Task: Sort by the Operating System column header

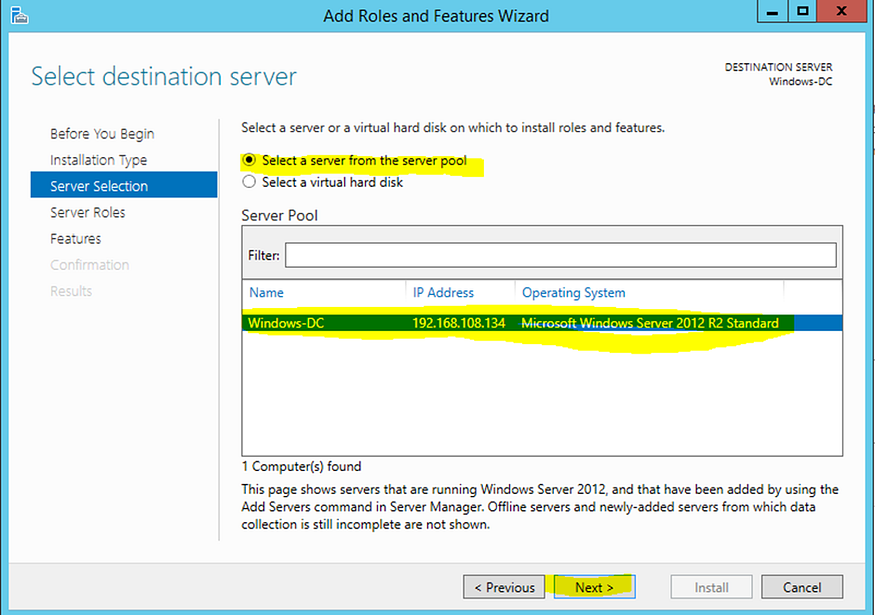Action: [x=574, y=292]
